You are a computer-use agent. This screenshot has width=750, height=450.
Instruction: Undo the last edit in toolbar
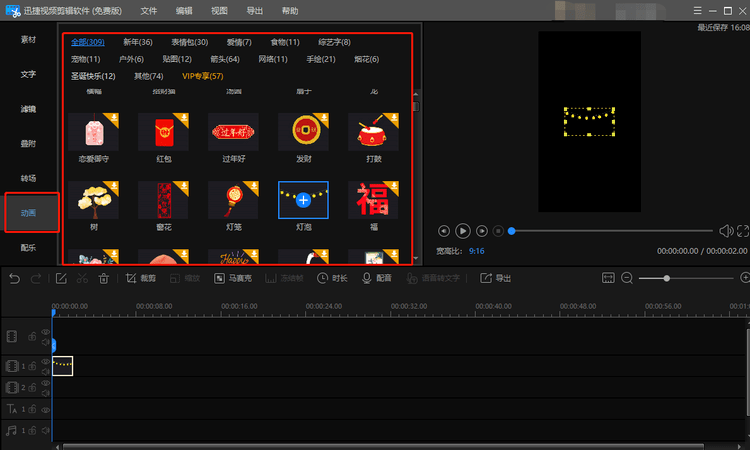(14, 278)
